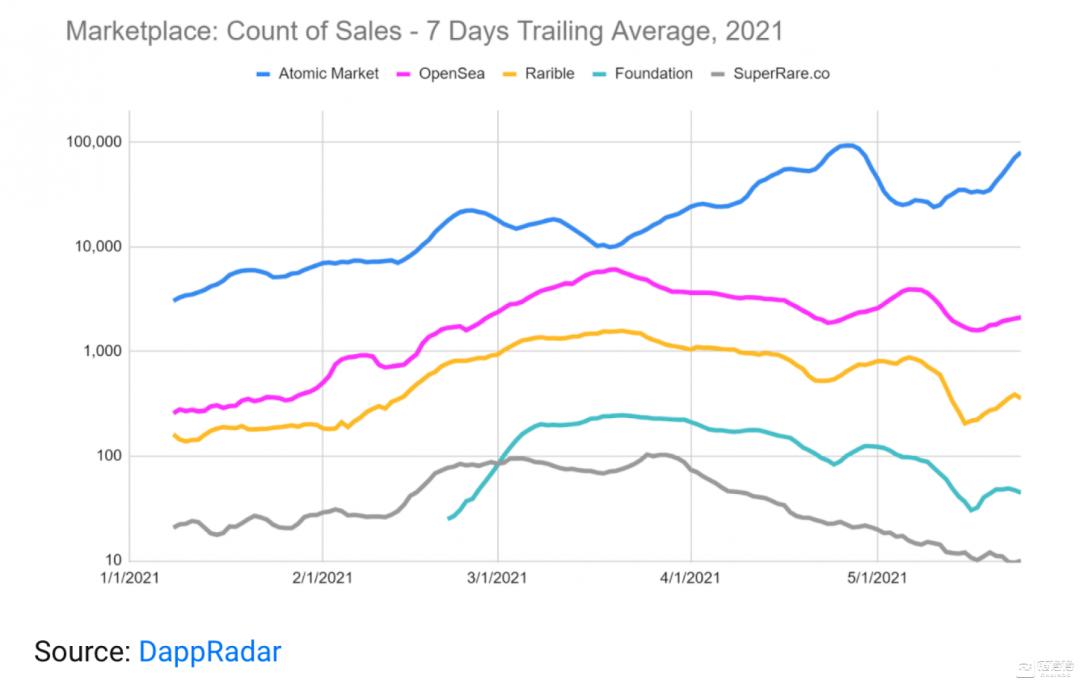
Task: Select the OpenSea legend label
Action: (x=450, y=73)
